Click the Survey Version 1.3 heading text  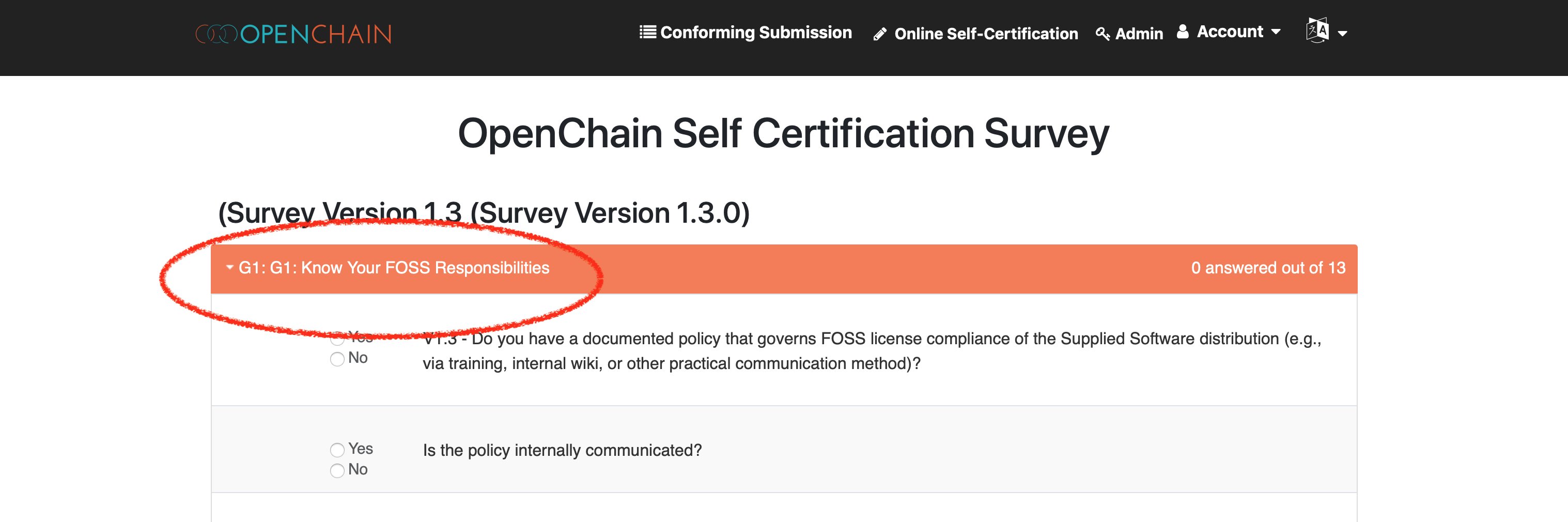tap(484, 212)
